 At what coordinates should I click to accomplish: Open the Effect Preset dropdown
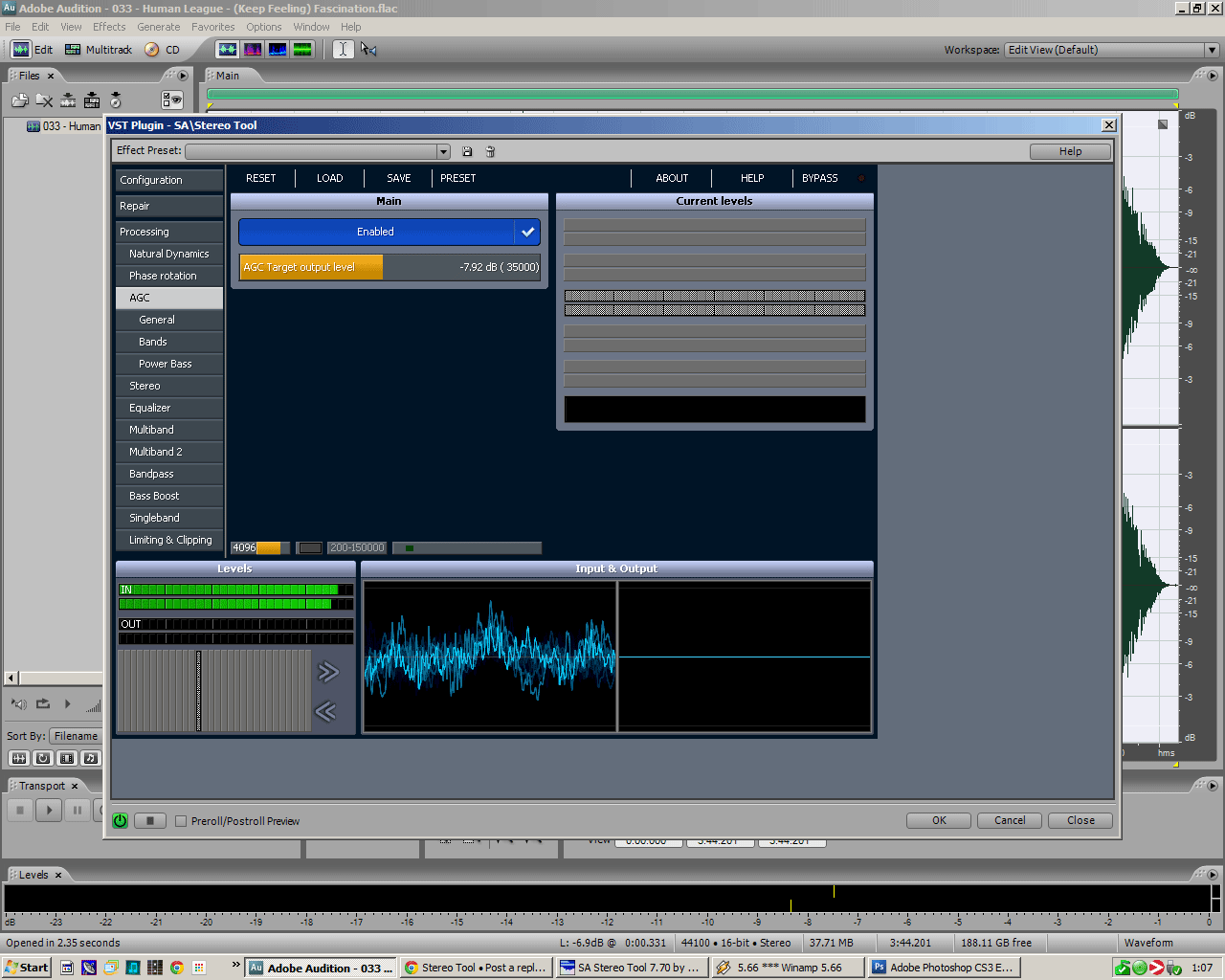[443, 151]
